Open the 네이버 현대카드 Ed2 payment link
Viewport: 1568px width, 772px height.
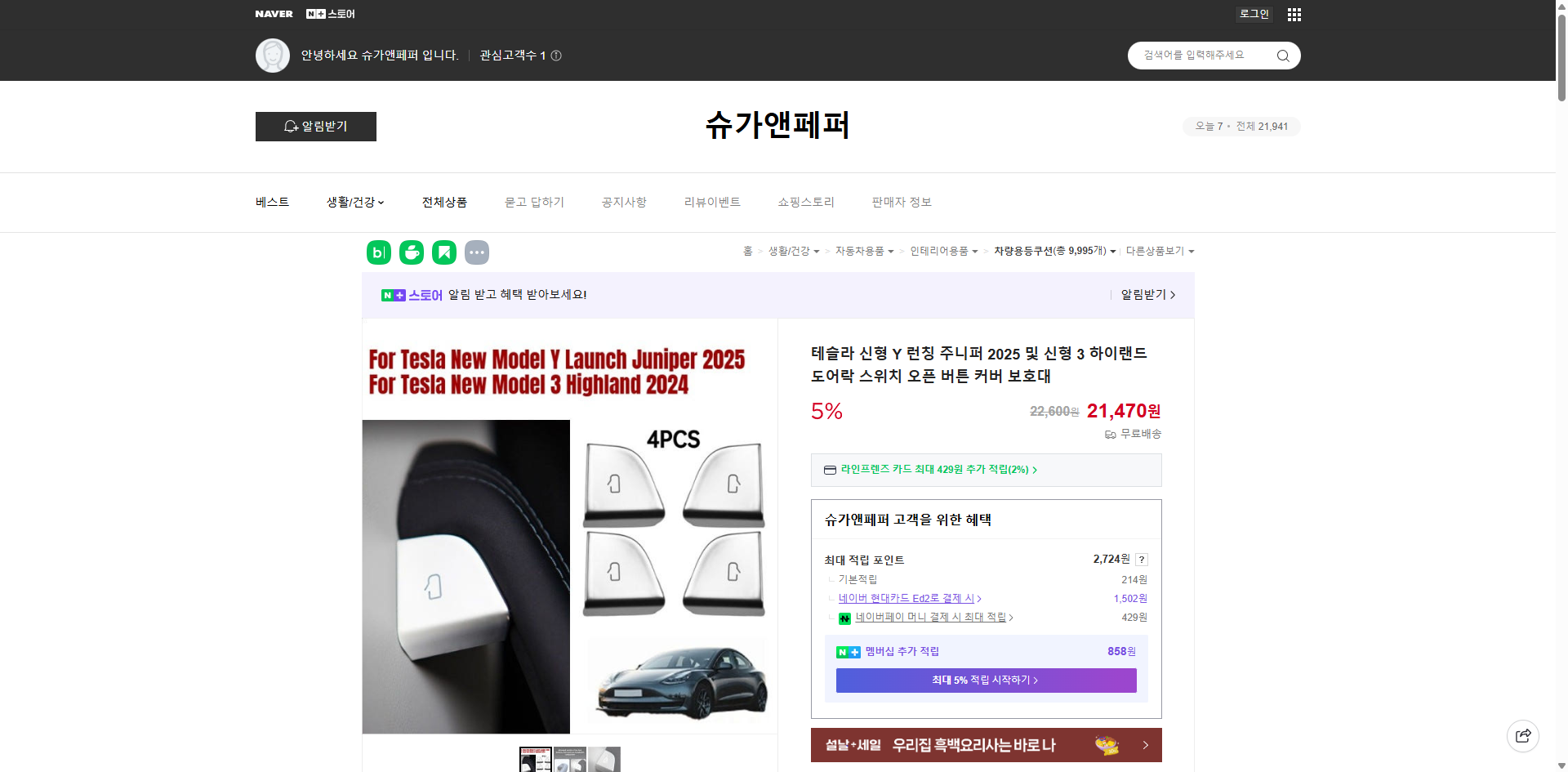coord(906,598)
